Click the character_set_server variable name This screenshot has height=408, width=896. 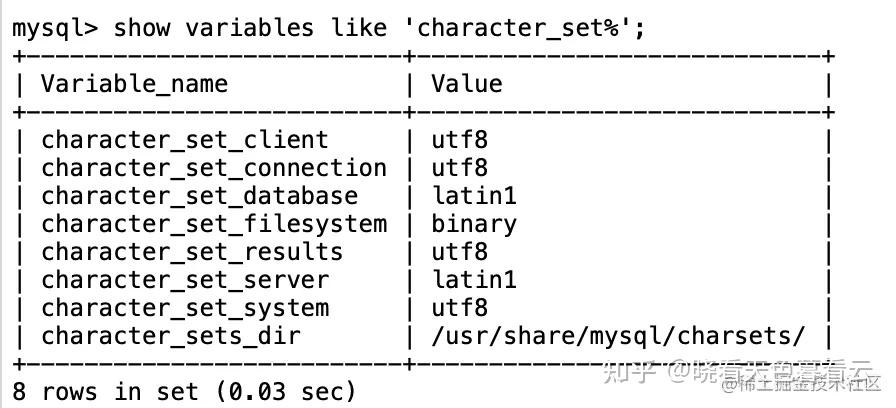[185, 281]
